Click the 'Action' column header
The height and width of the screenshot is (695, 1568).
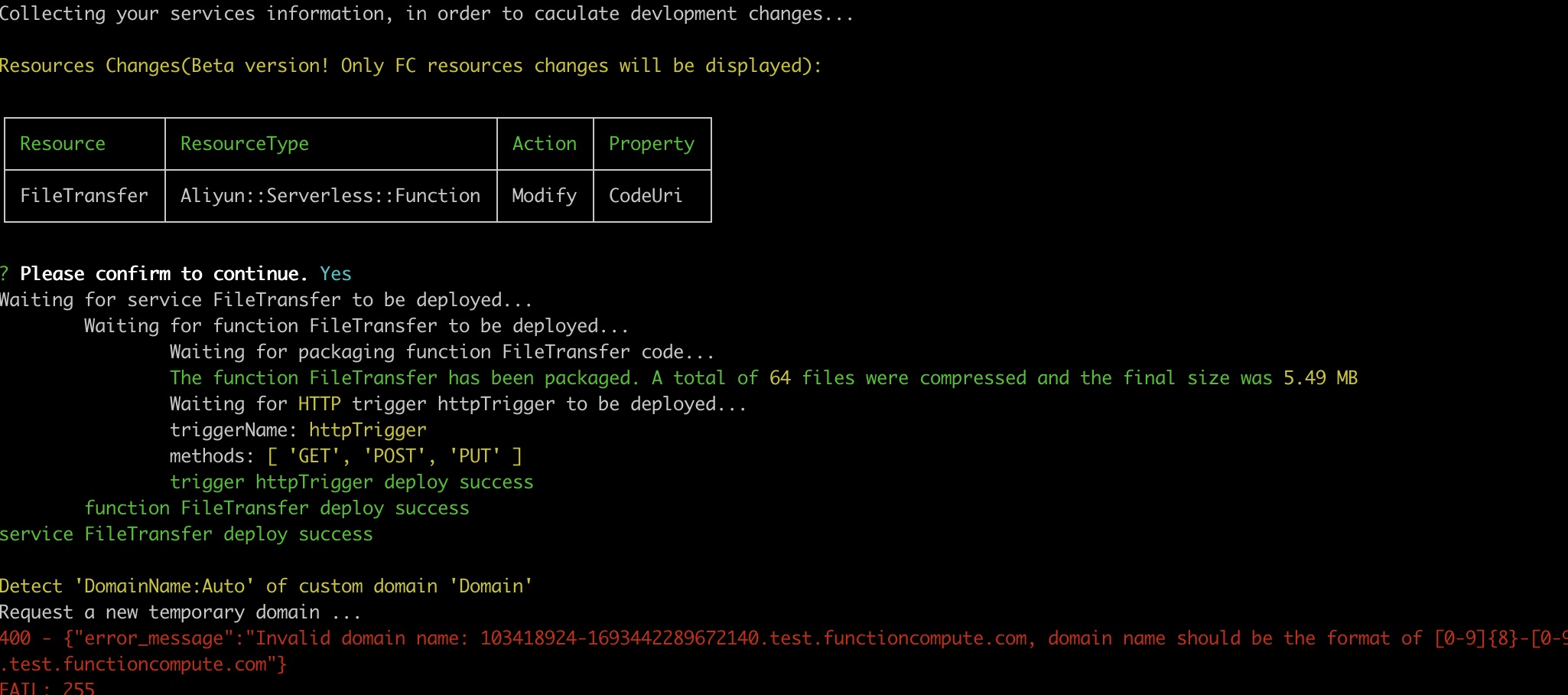[x=545, y=144]
